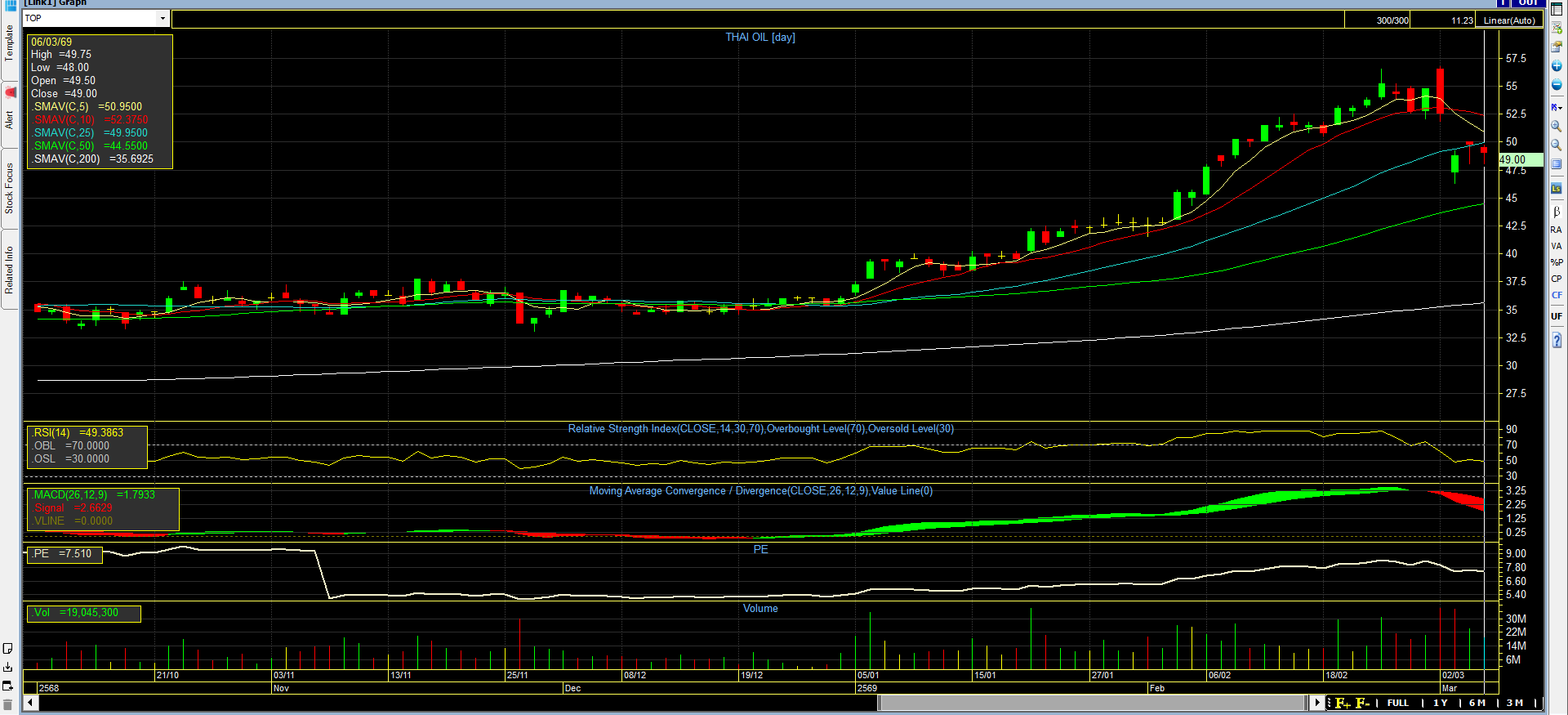Open chart properties icon in right toolbar
The width and height of the screenshot is (1568, 715).
[x=1557, y=47]
